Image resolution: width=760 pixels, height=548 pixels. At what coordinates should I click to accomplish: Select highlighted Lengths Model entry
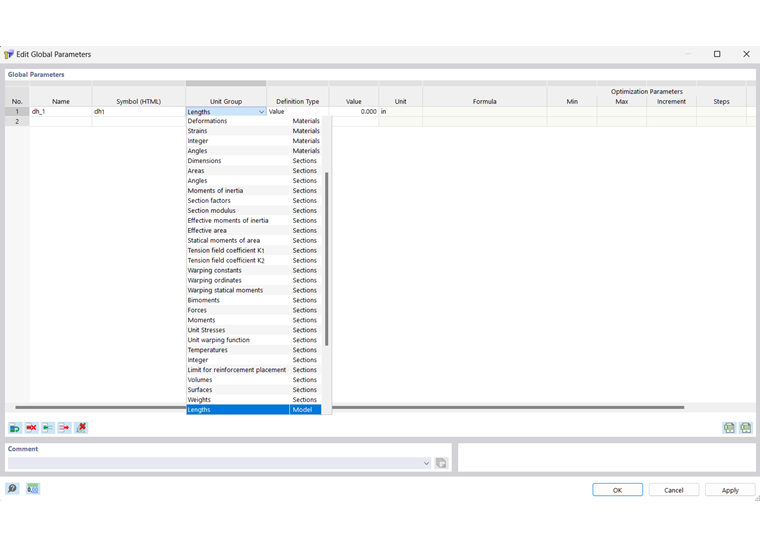tap(253, 409)
